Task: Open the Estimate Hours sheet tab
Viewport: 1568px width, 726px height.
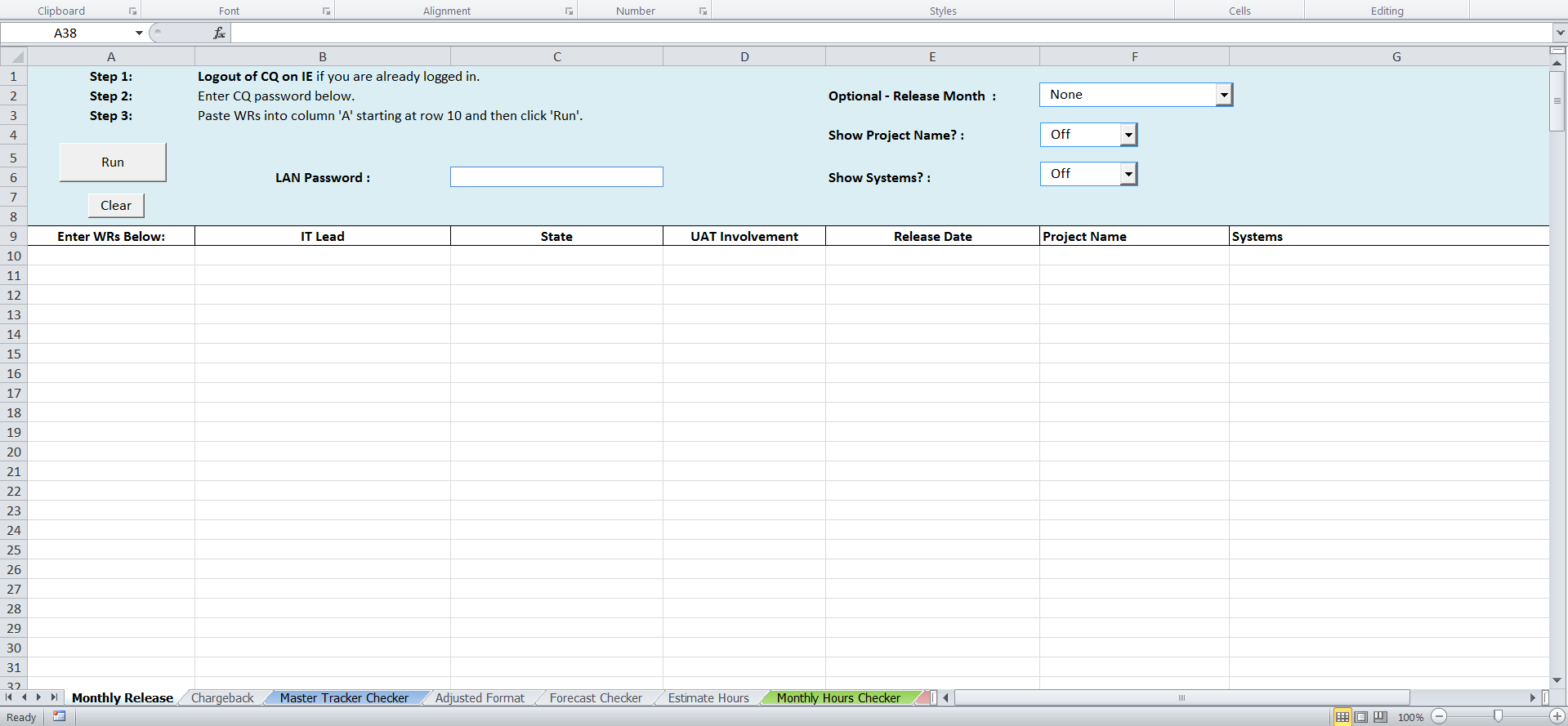Action: 708,697
